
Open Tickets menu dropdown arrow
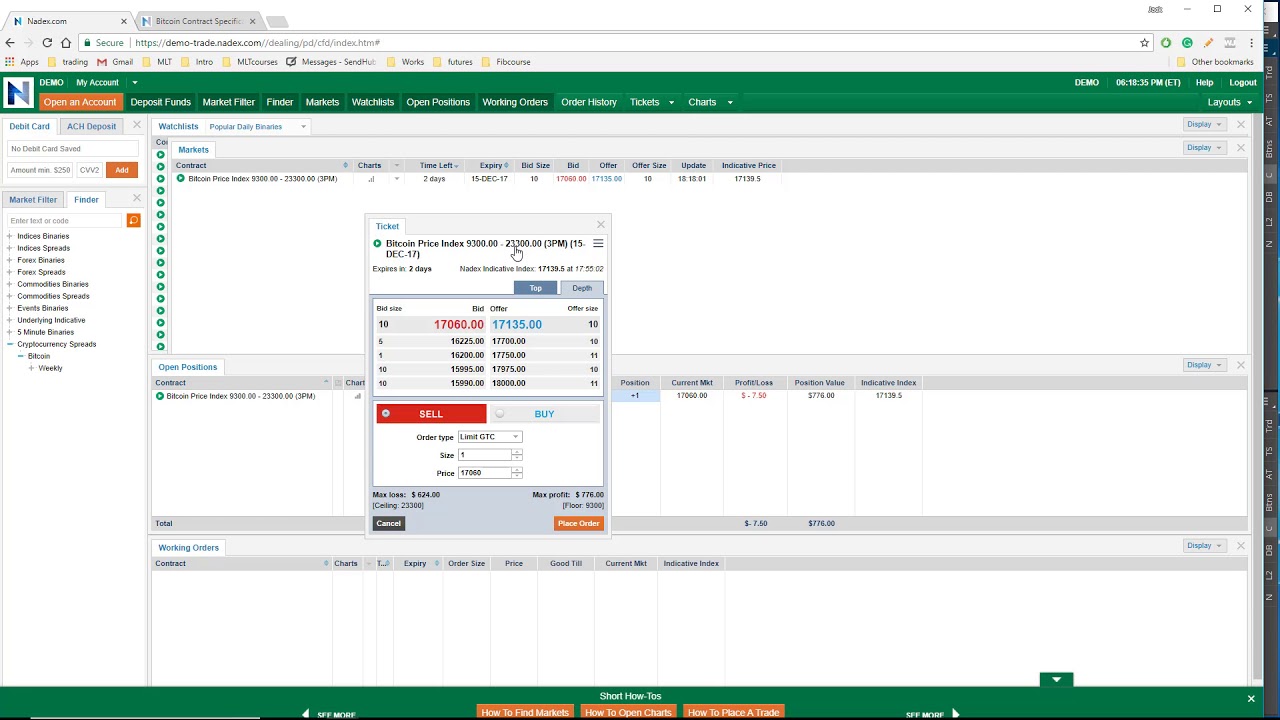click(671, 102)
